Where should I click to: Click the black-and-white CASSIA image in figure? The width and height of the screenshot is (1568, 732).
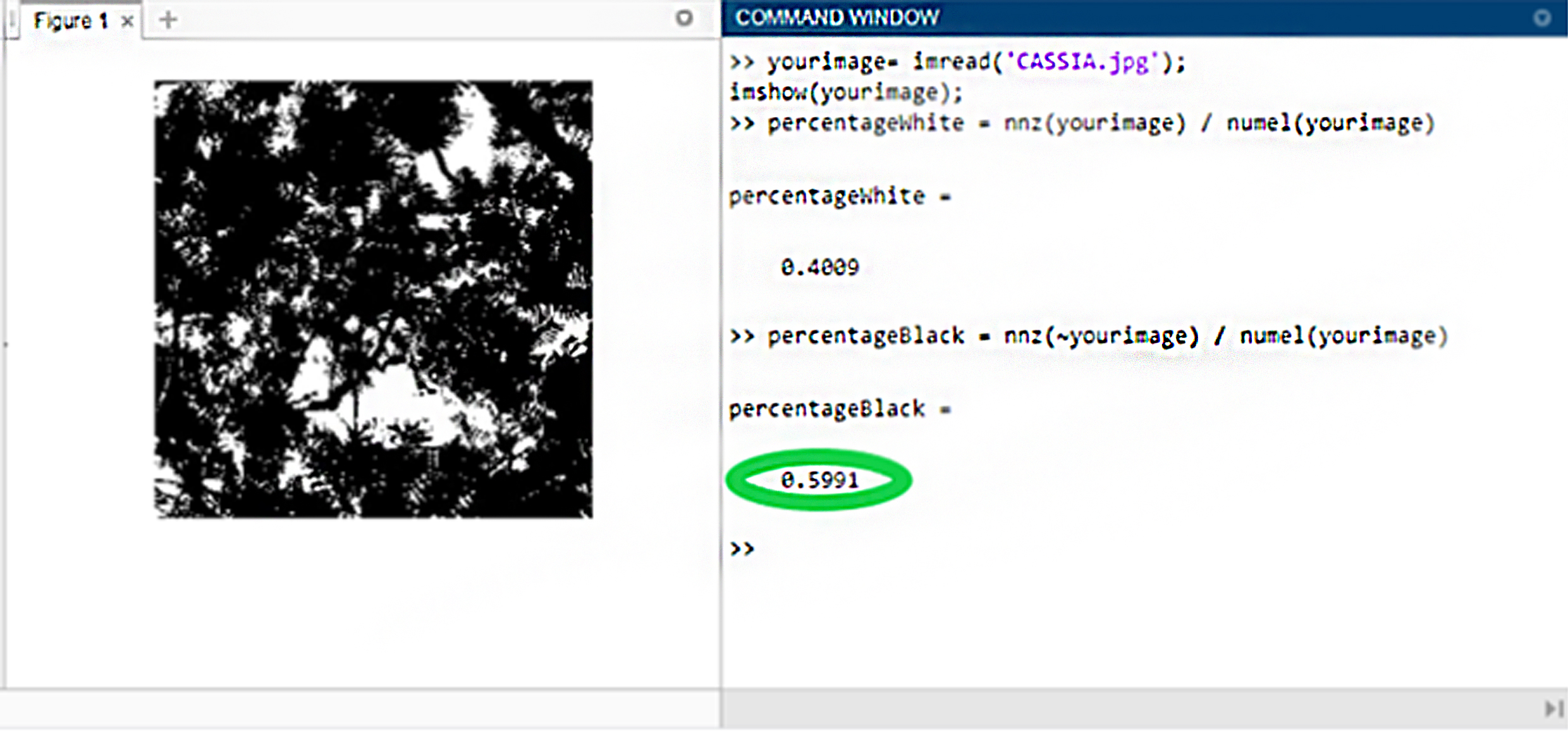[374, 299]
